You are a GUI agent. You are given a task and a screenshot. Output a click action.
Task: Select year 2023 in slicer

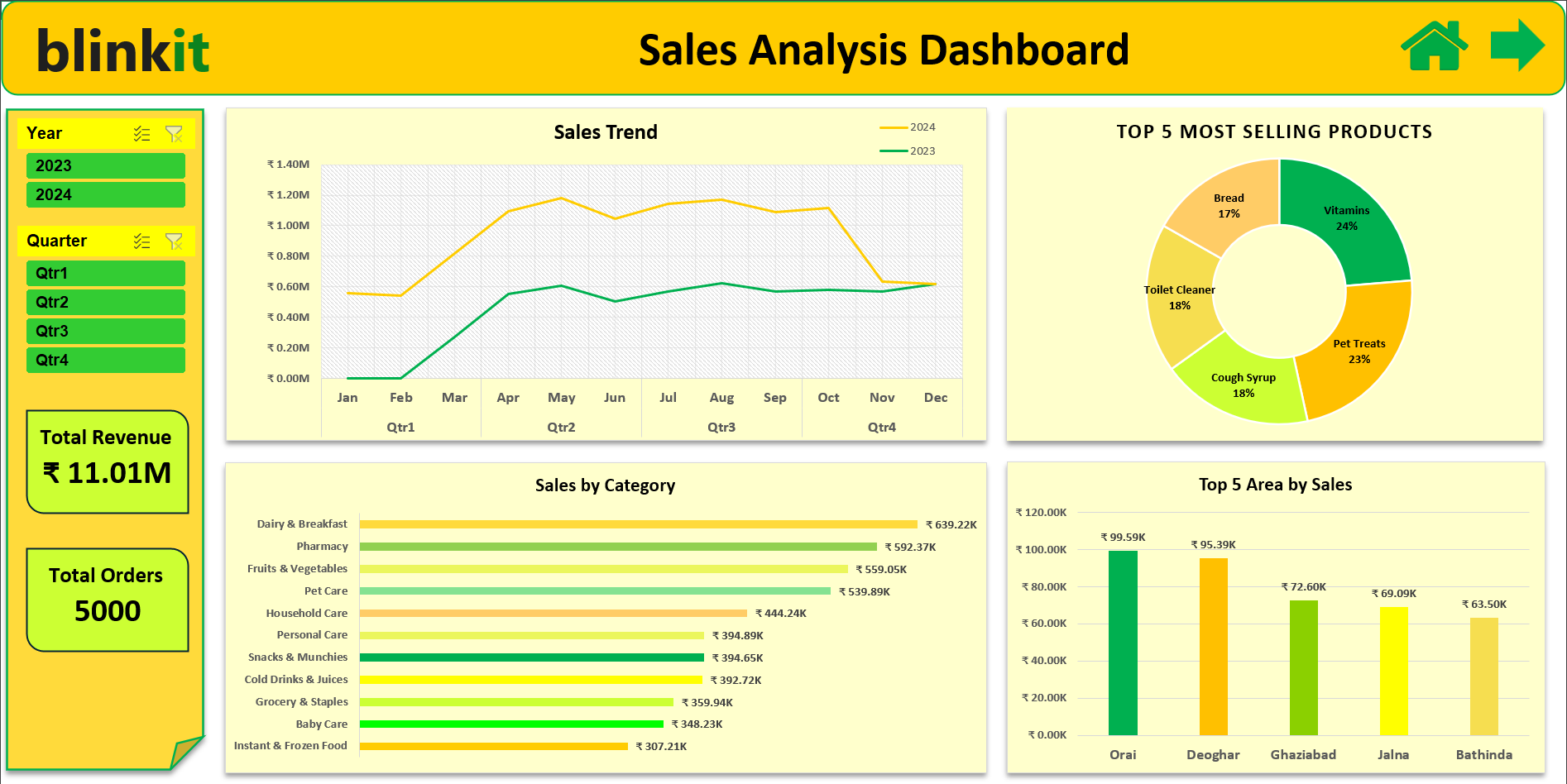pyautogui.click(x=106, y=165)
